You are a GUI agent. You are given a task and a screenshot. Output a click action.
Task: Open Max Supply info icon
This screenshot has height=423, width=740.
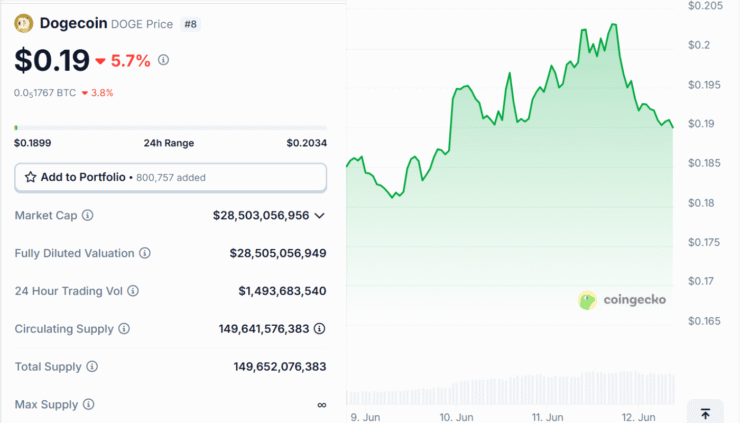pyautogui.click(x=89, y=404)
